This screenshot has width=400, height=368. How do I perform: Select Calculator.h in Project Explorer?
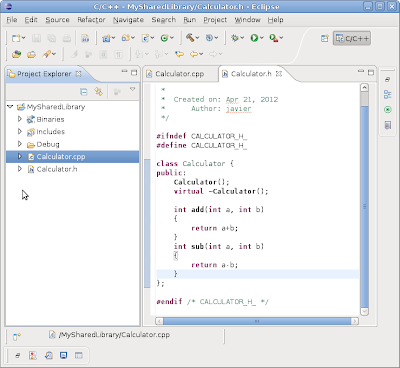(57, 169)
